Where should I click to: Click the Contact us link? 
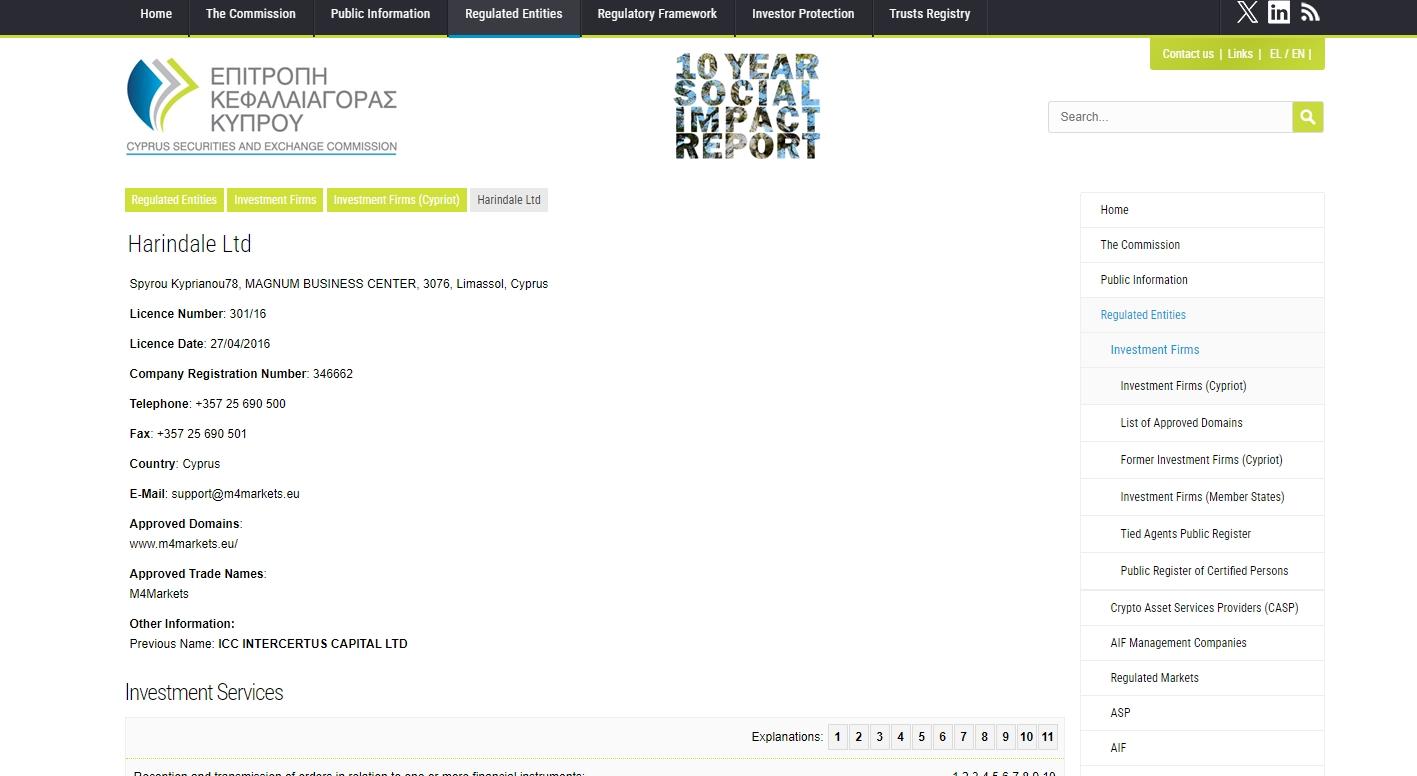pyautogui.click(x=1188, y=54)
